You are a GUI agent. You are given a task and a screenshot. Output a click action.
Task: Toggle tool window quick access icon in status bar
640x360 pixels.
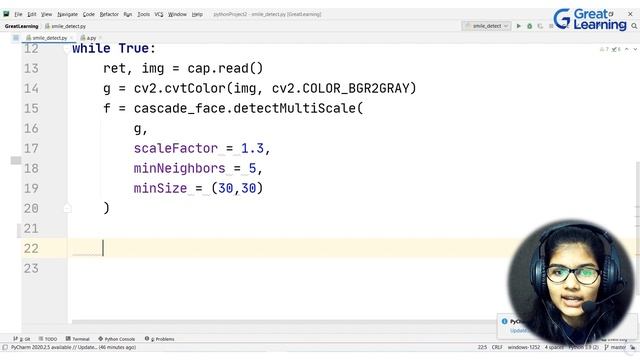coord(5,347)
